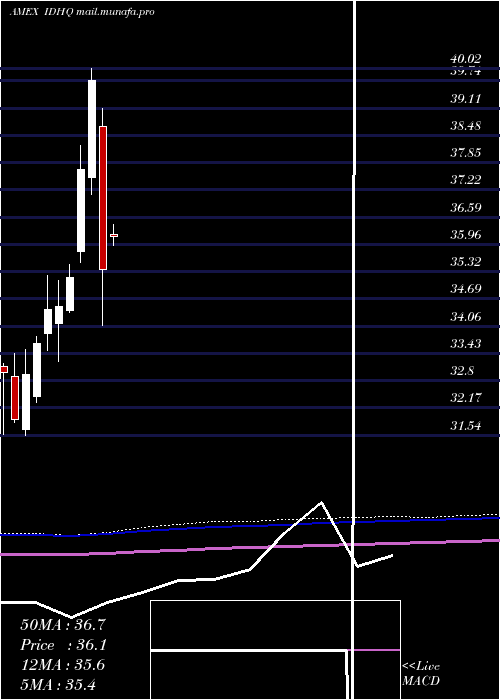This screenshot has width=500, height=700.
Task: Select the large red candlestick below 38.48
Action: [103, 198]
